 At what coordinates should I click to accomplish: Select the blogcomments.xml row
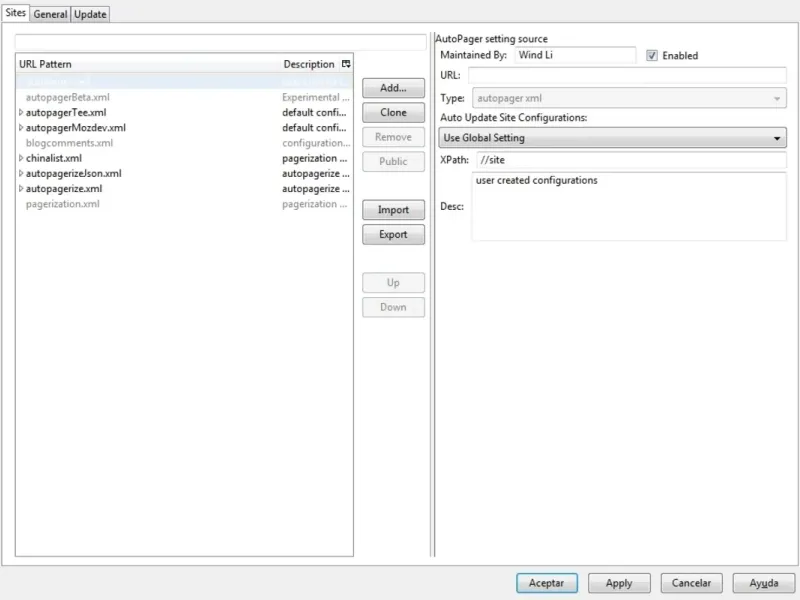pos(184,143)
